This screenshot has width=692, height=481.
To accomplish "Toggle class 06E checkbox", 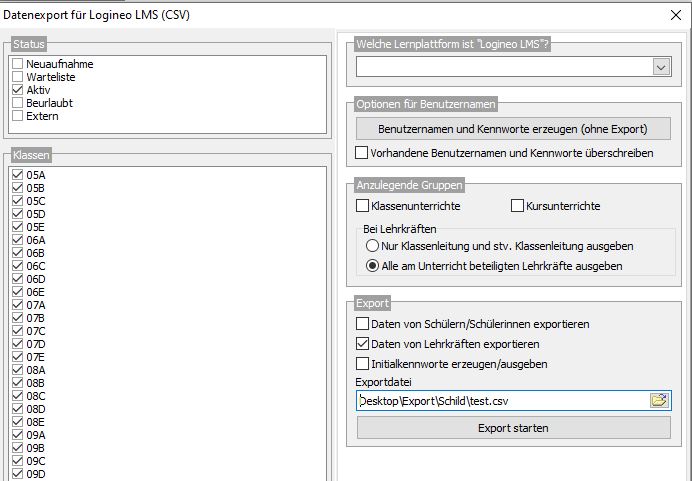I will pyautogui.click(x=17, y=292).
